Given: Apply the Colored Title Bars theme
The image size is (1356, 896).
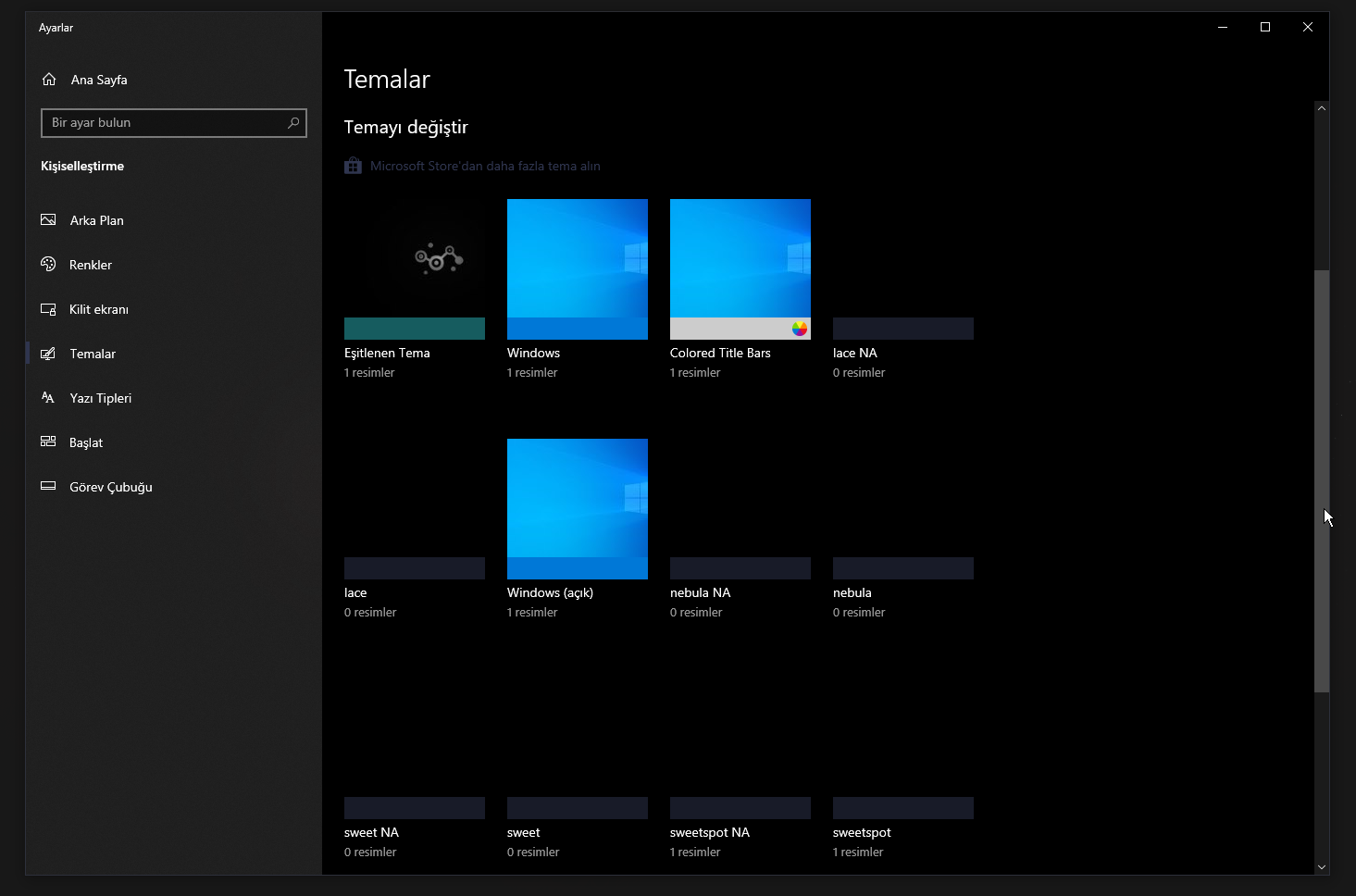Looking at the screenshot, I should pos(740,269).
